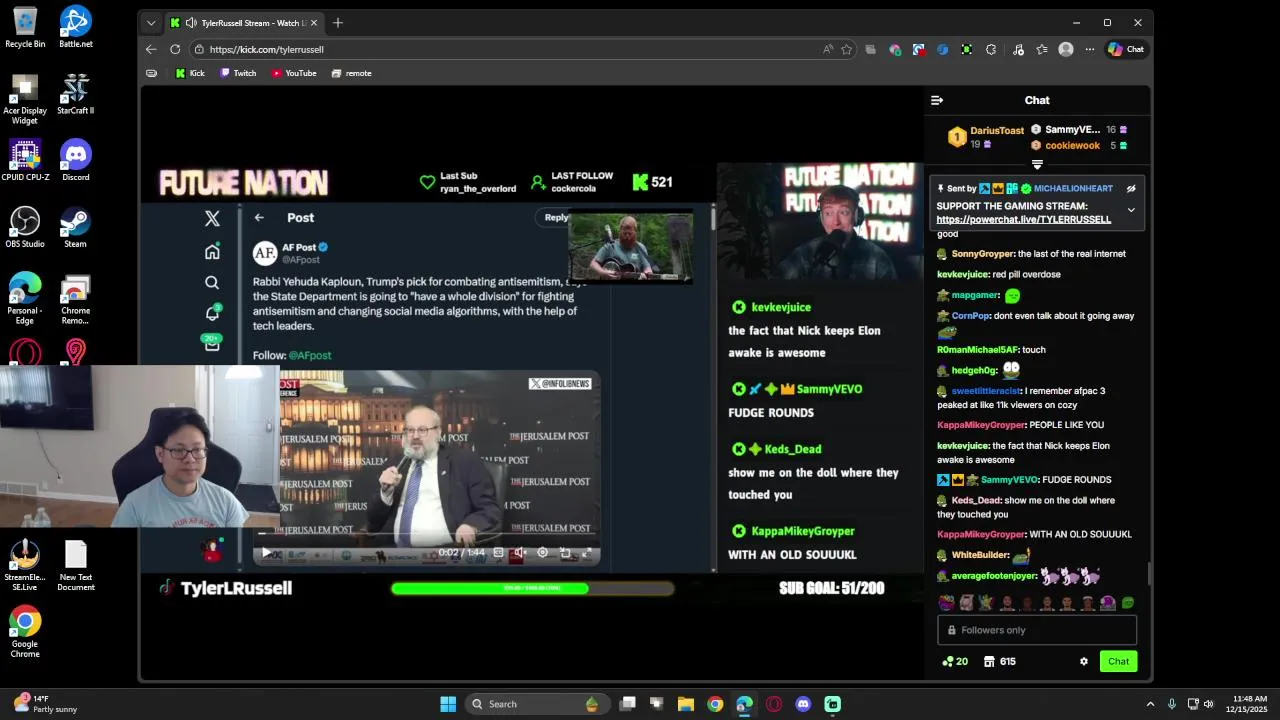Open a new browser tab
The image size is (1280, 720).
click(x=338, y=23)
